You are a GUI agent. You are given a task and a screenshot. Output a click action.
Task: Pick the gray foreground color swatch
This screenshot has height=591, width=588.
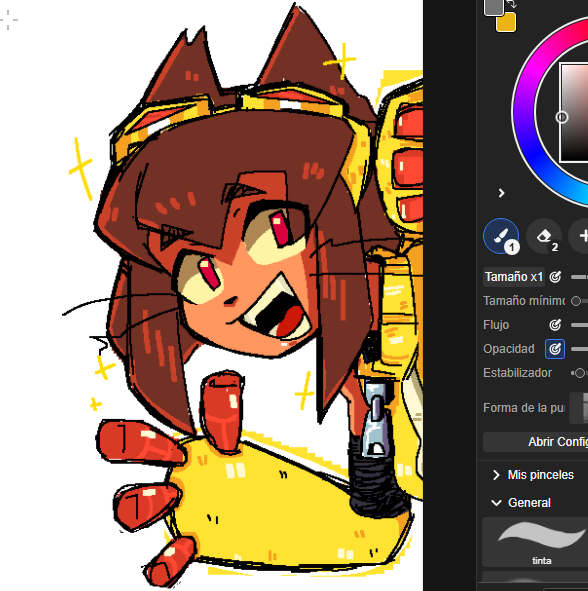[494, 7]
